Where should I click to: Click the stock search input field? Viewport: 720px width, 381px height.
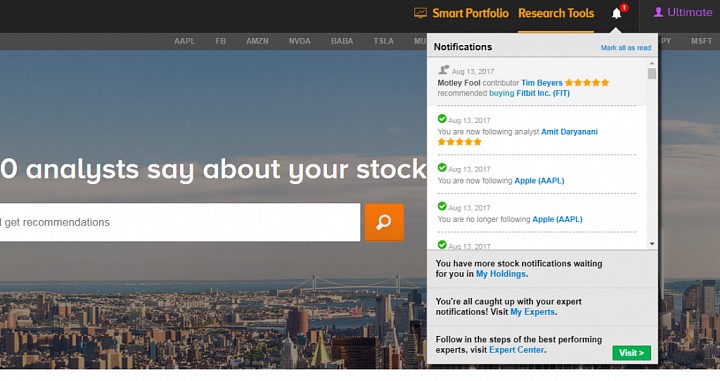(x=180, y=222)
